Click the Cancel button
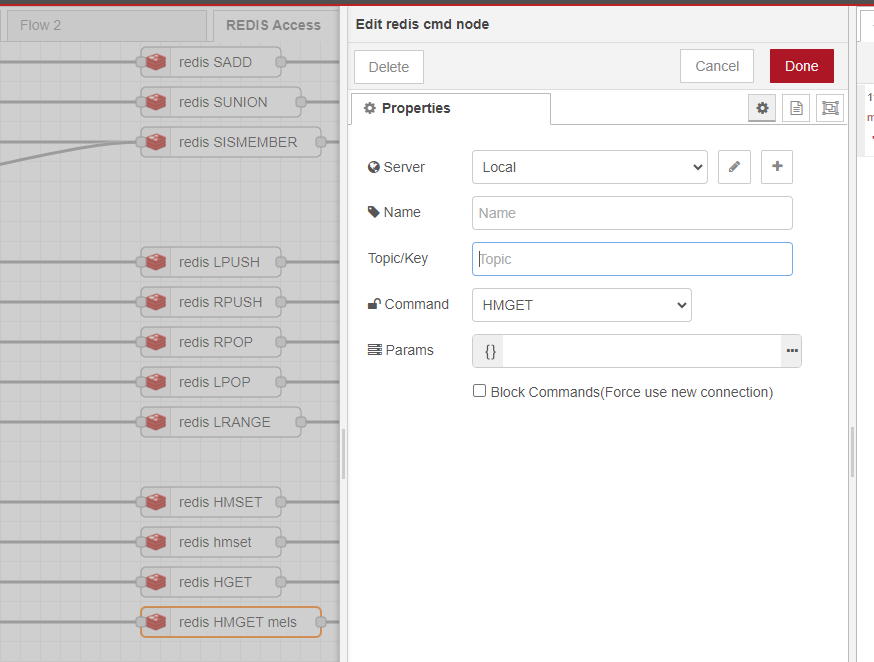This screenshot has width=874, height=662. pos(717,66)
